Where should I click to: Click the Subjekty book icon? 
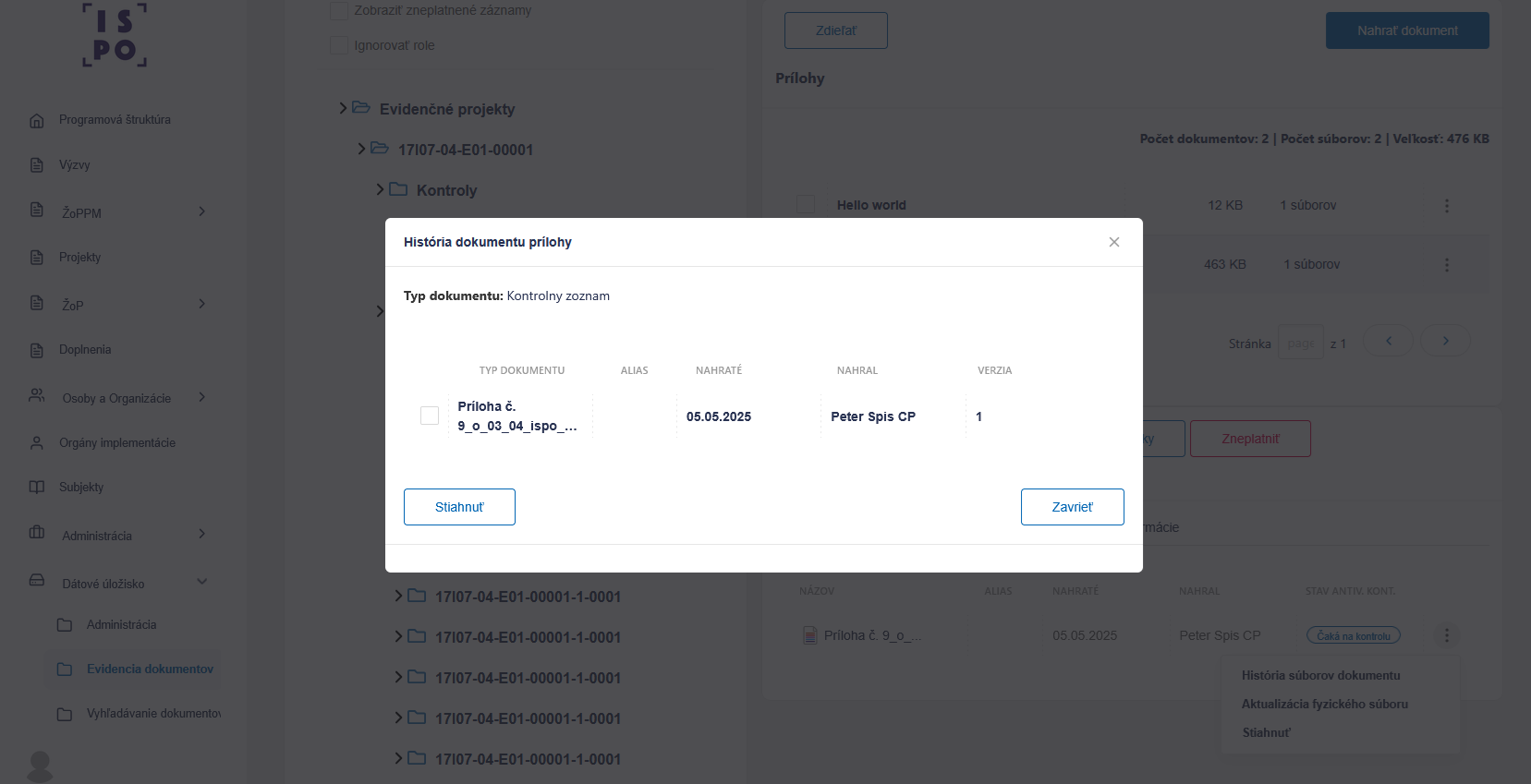point(37,487)
